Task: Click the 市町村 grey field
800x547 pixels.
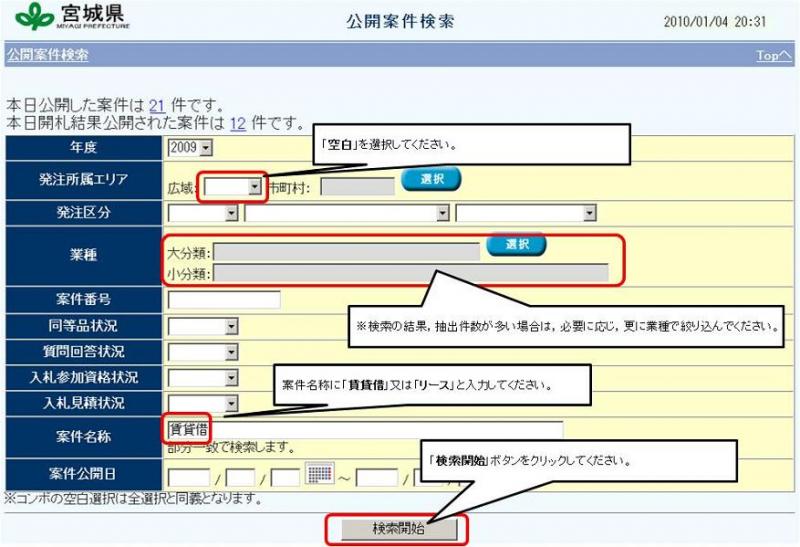Action: coord(357,187)
